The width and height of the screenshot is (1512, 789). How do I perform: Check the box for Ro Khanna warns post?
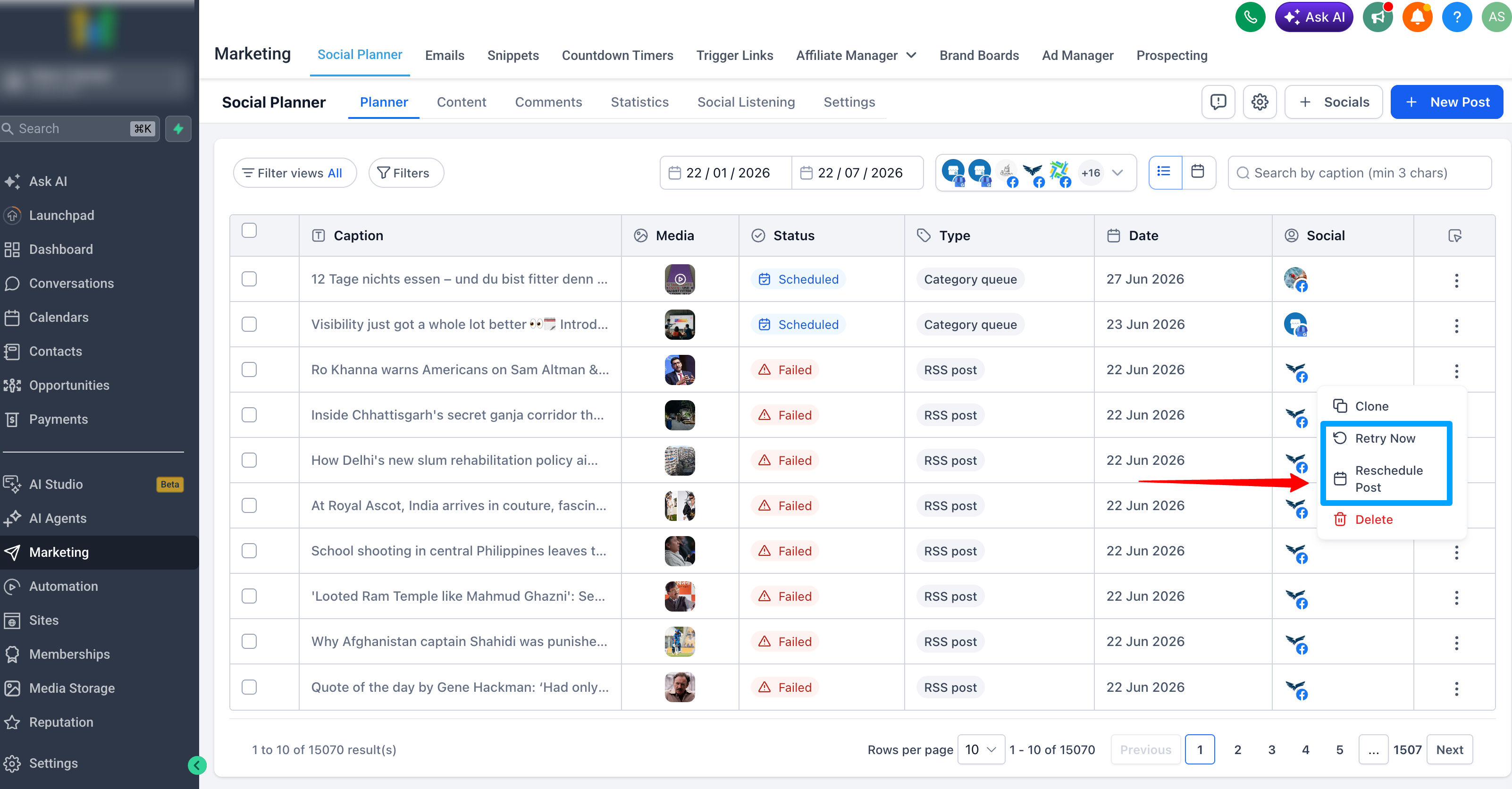click(x=249, y=369)
